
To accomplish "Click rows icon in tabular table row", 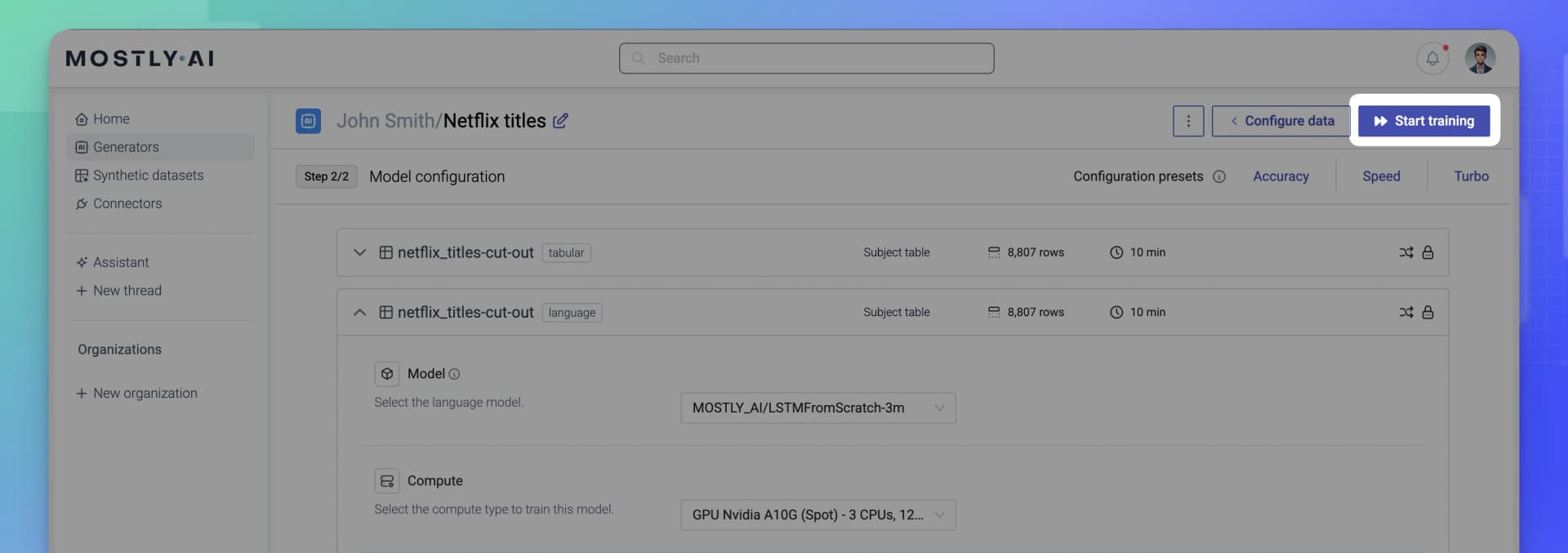I will (x=994, y=252).
